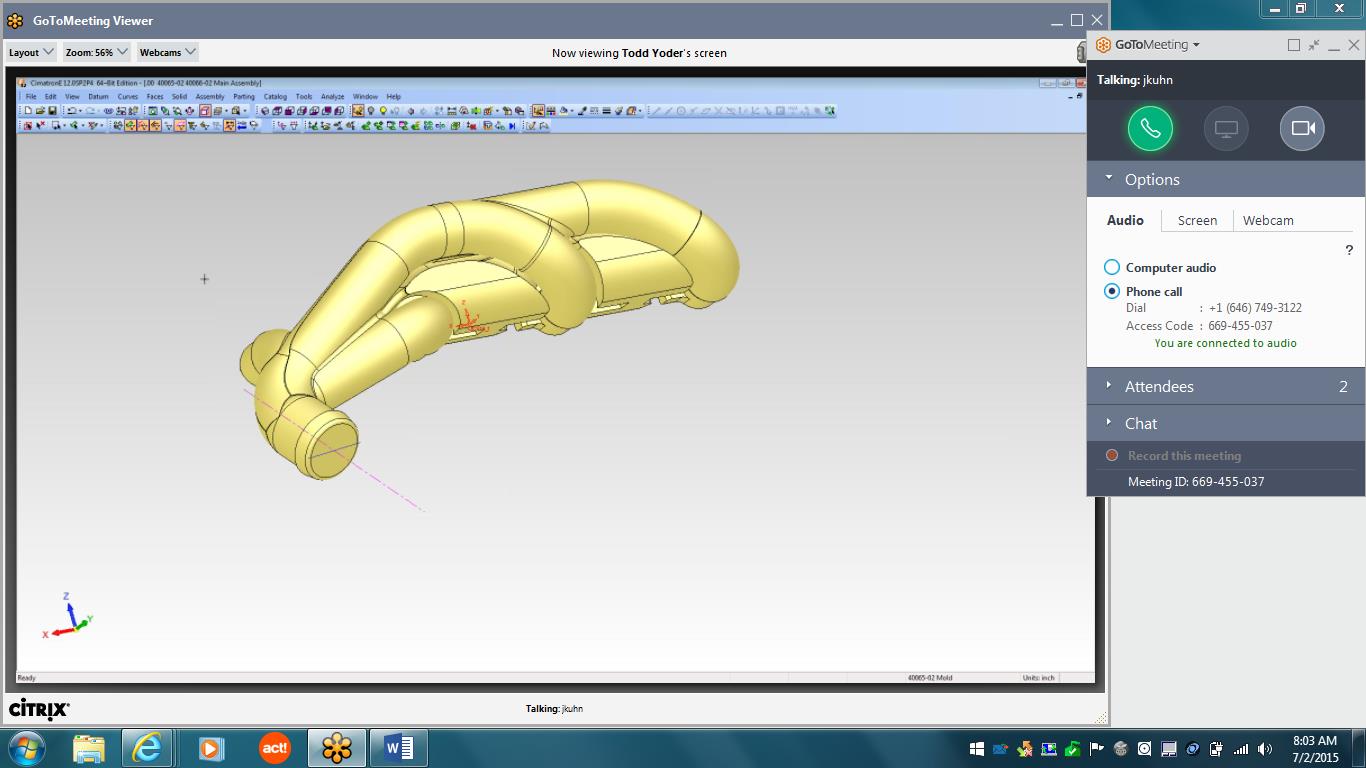Viewport: 1366px width, 768px height.
Task: Click the attendee count 2
Action: (1343, 386)
